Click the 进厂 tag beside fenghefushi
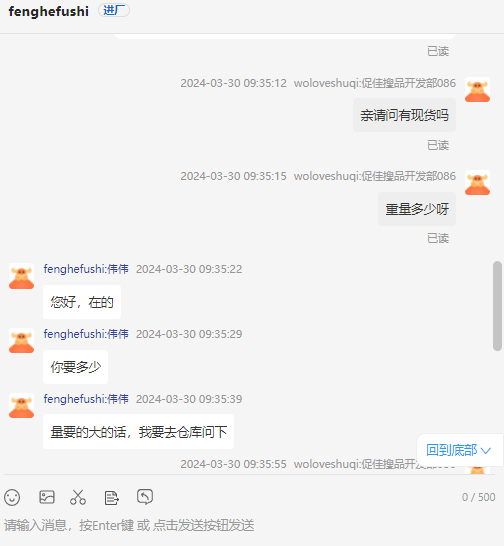Viewport: 504px width, 546px height. [x=114, y=10]
